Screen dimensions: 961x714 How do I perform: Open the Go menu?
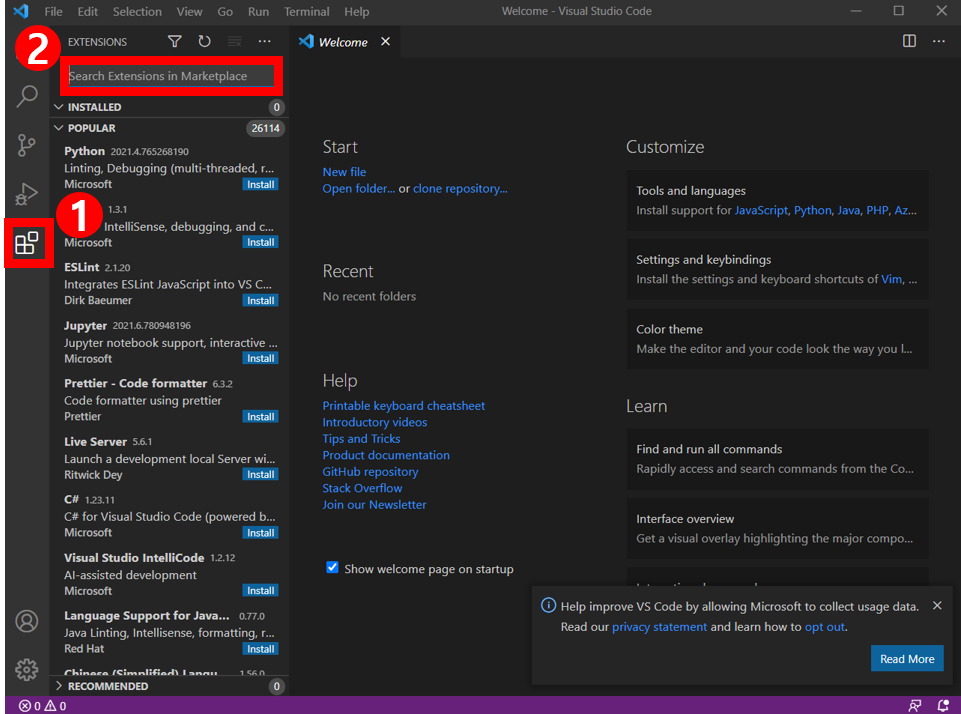(225, 12)
